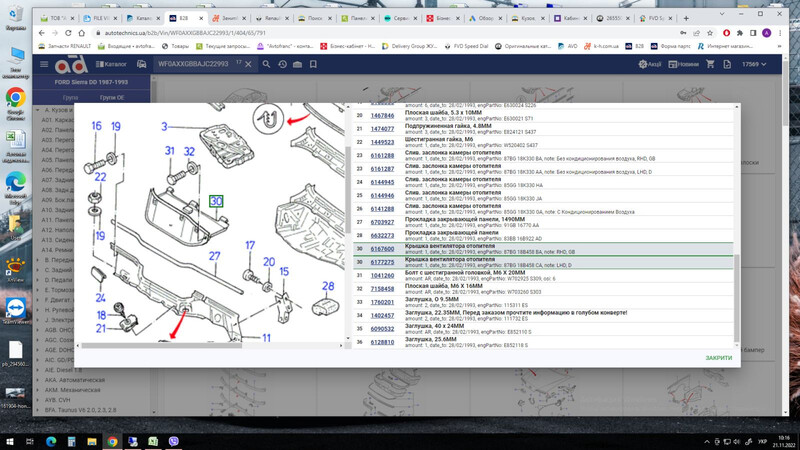Switch to the Групи OE tab
The width and height of the screenshot is (800, 450).
[x=112, y=97]
